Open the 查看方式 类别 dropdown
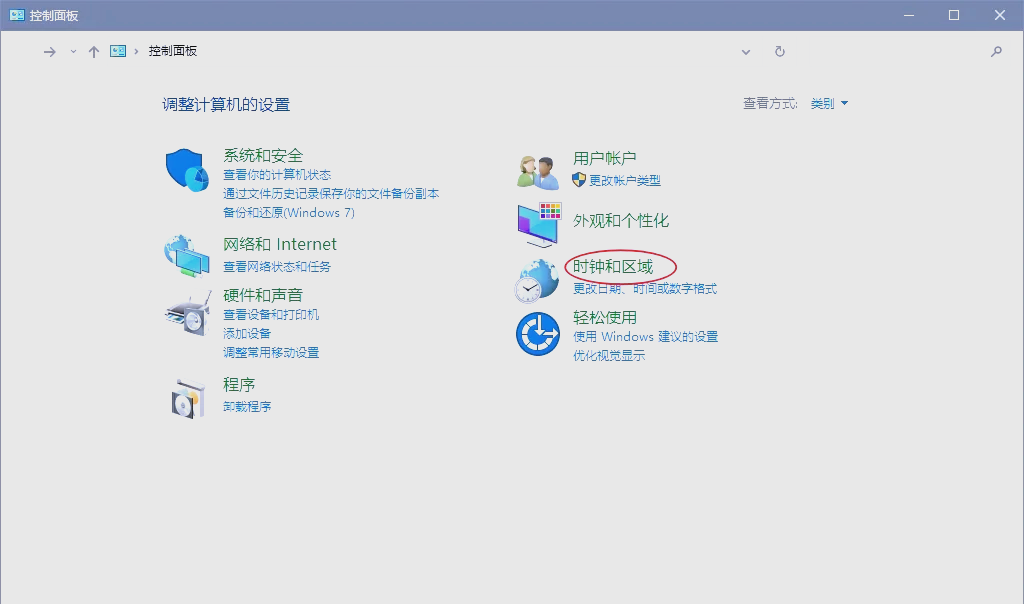The width and height of the screenshot is (1024, 604). pos(830,103)
